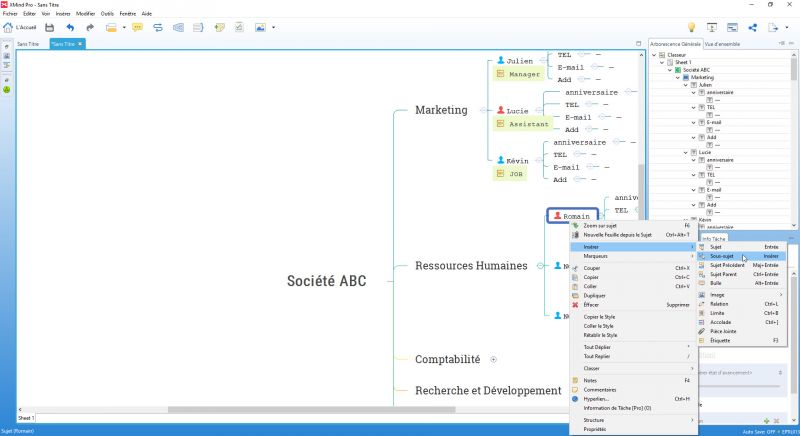Image resolution: width=800 pixels, height=436 pixels.
Task: Maximize canvas editor area button
Action: pos(638,44)
